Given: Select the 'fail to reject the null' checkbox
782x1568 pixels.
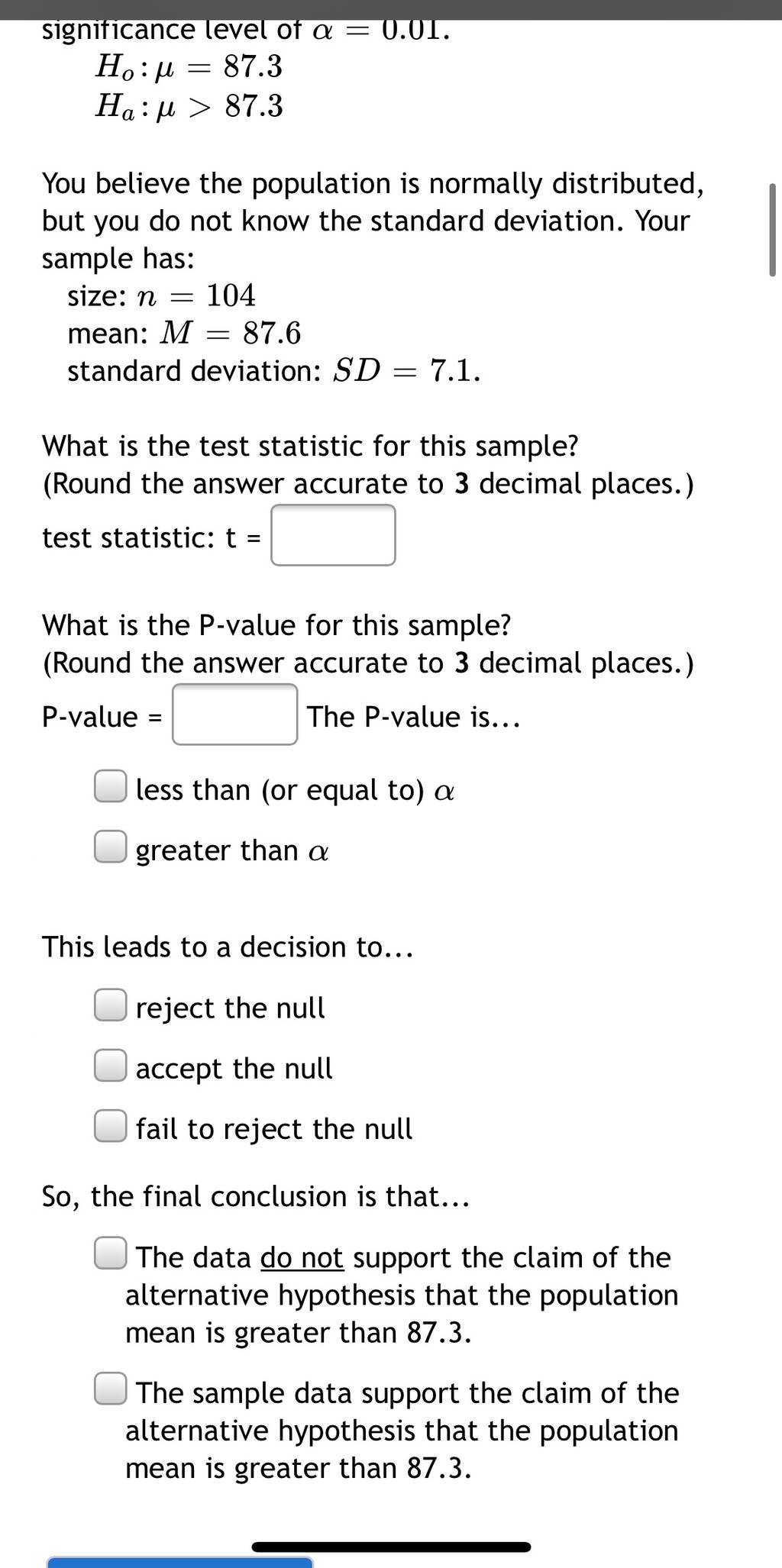Looking at the screenshot, I should 111,1125.
